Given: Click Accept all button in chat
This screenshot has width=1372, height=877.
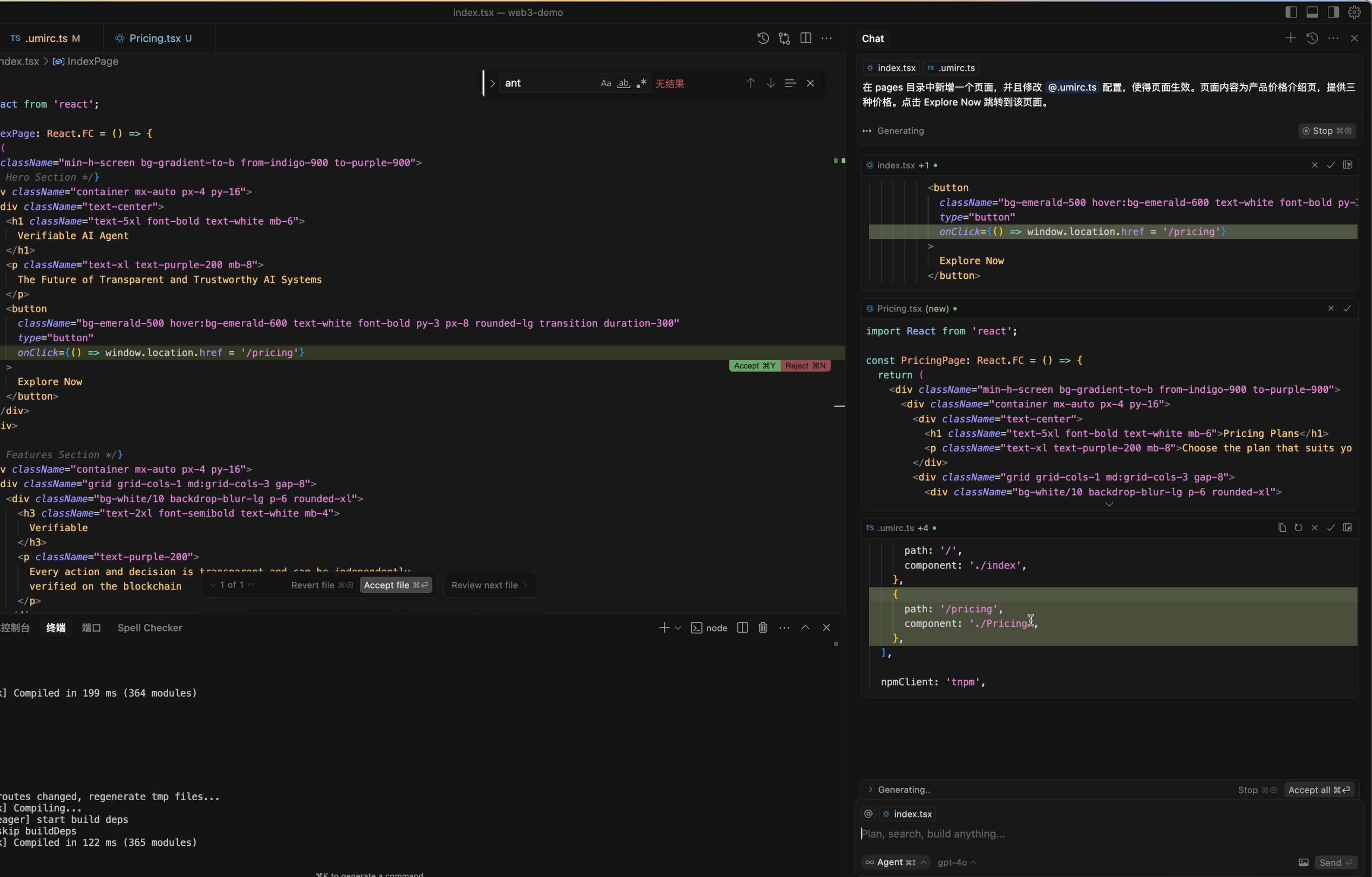Looking at the screenshot, I should (1319, 790).
